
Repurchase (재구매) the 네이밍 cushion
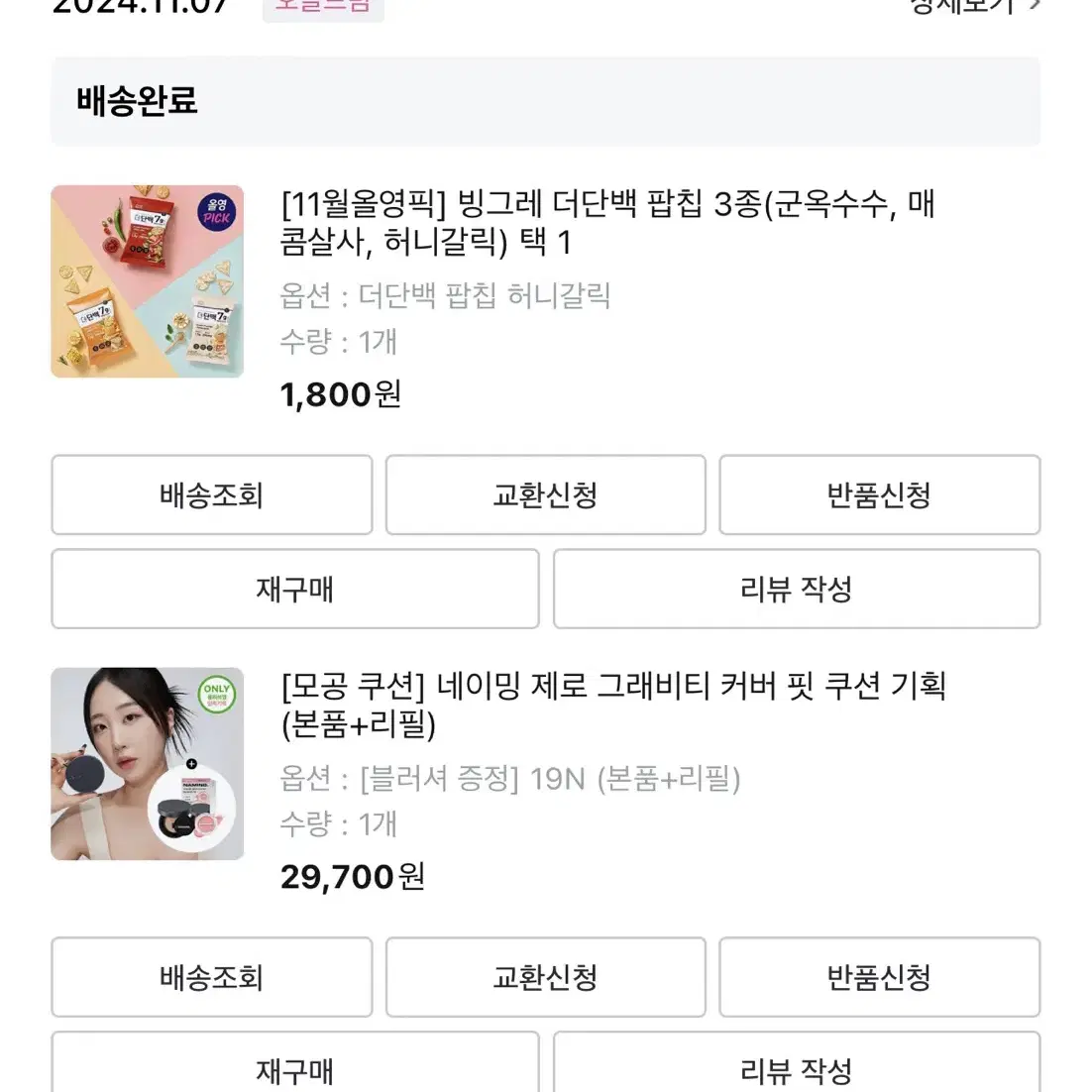point(295,1065)
